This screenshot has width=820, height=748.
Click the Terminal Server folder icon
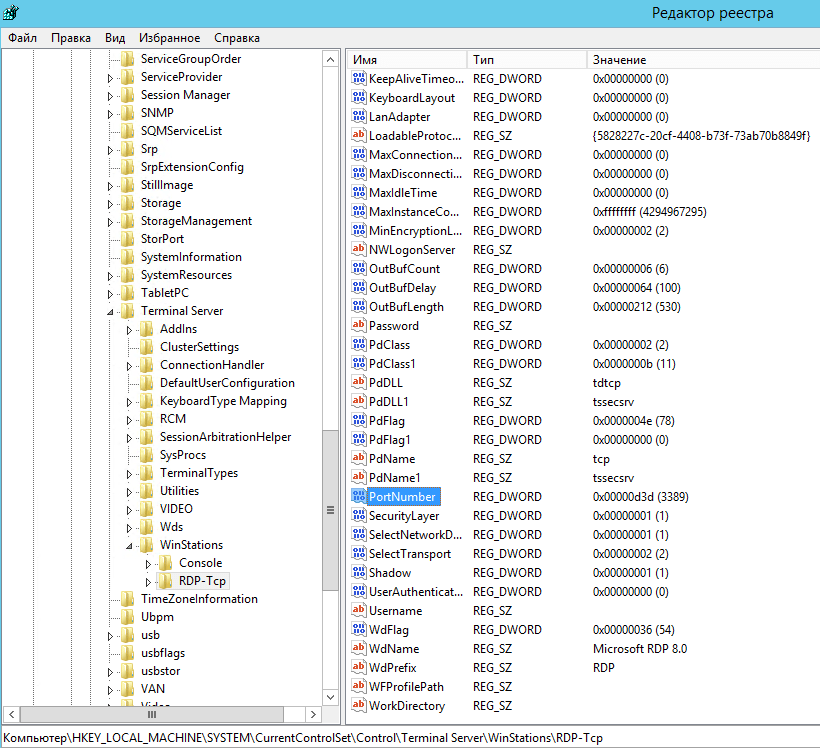point(128,311)
